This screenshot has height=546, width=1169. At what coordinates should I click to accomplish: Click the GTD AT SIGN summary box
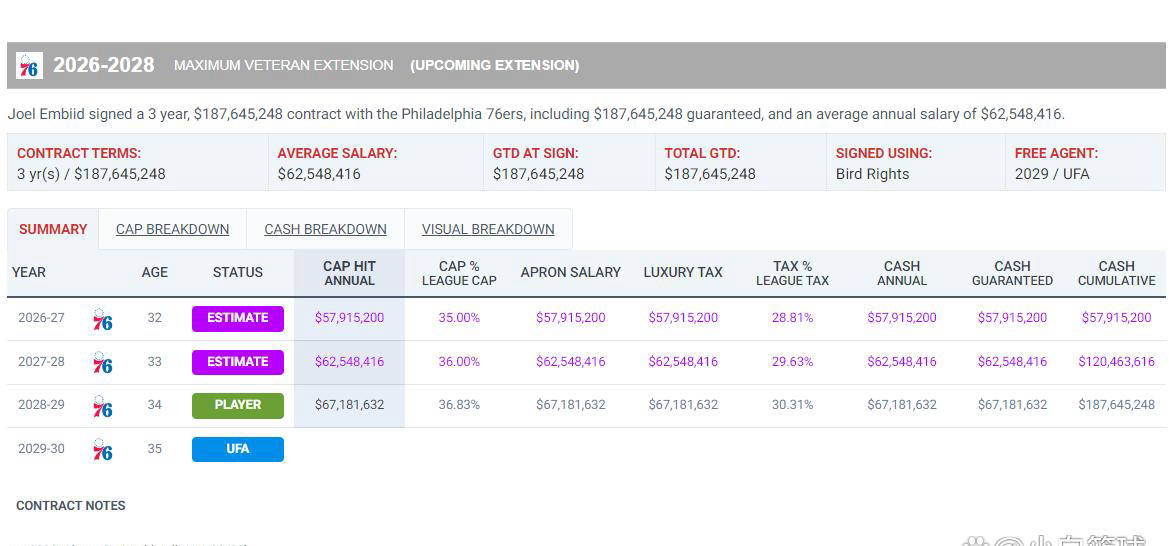click(x=570, y=163)
